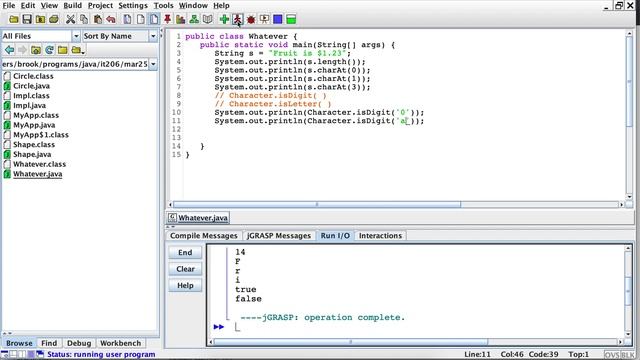Click the green UML class diagram icon
640x360 pixels.
(194, 19)
